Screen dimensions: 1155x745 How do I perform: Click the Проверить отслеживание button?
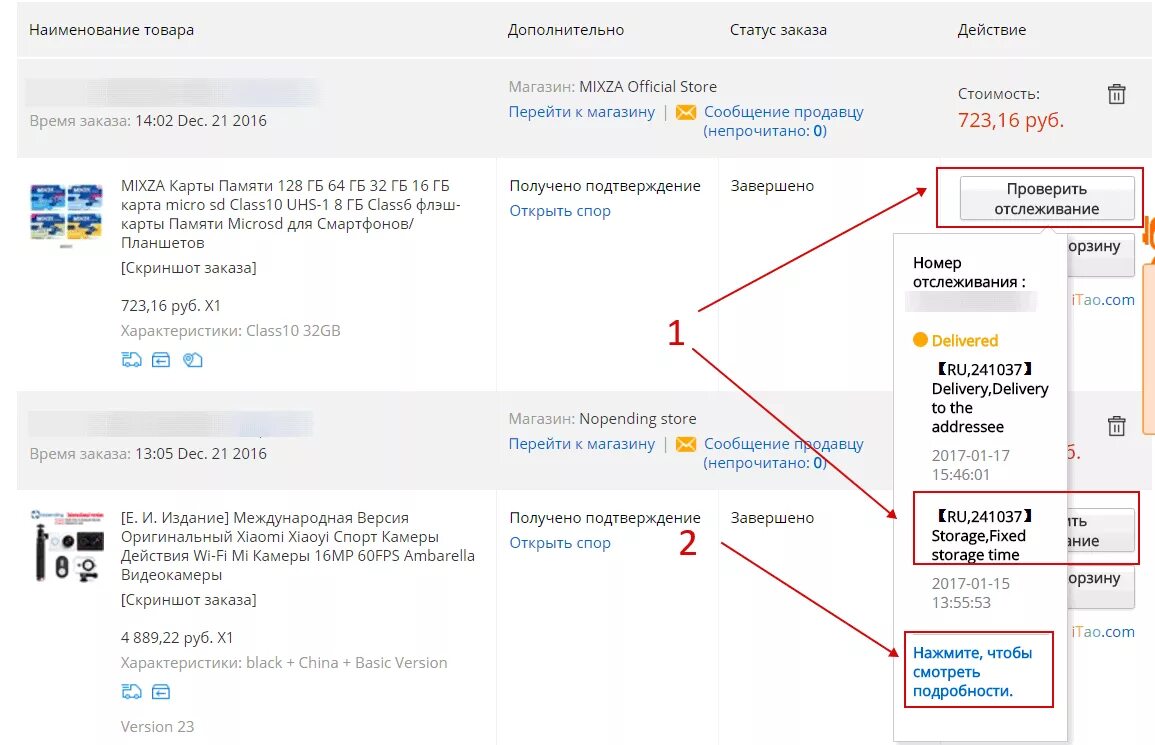click(x=1046, y=198)
